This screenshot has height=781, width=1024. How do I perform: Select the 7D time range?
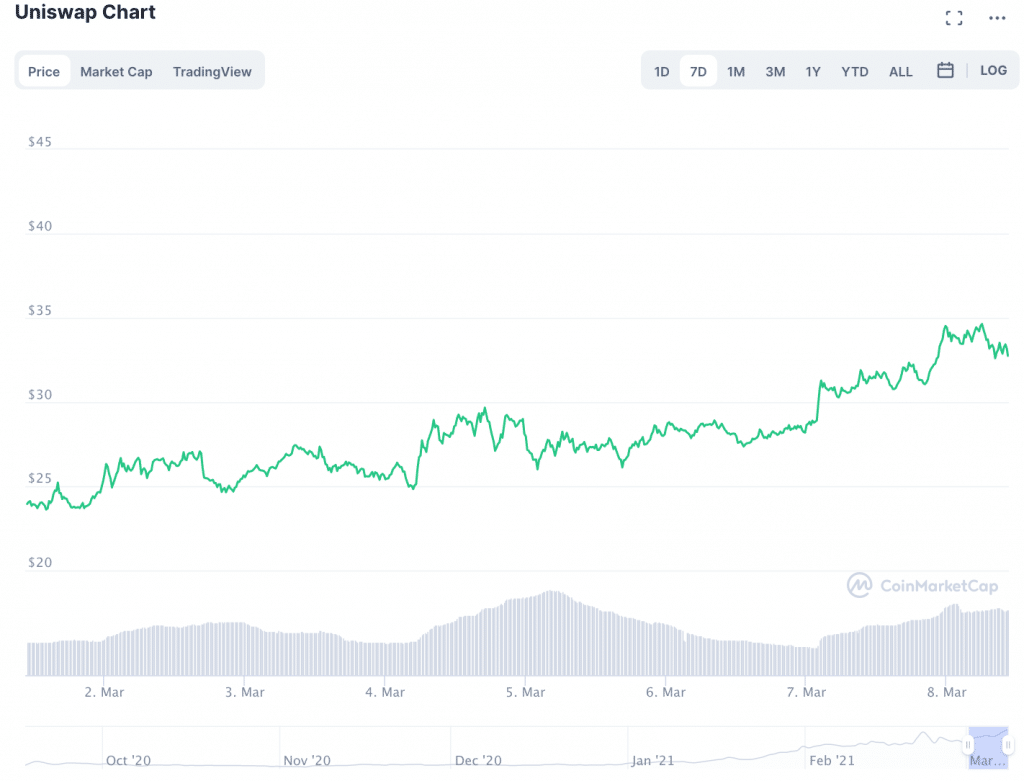[x=698, y=72]
